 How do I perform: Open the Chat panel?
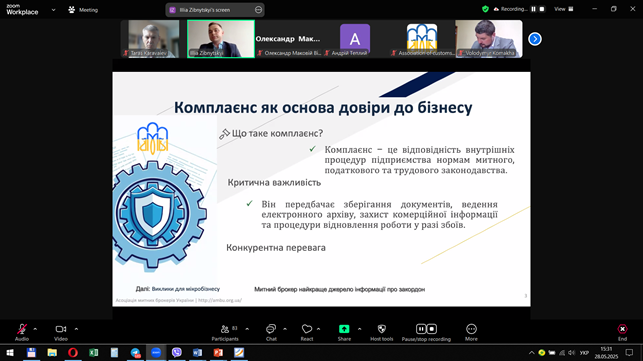(271, 332)
